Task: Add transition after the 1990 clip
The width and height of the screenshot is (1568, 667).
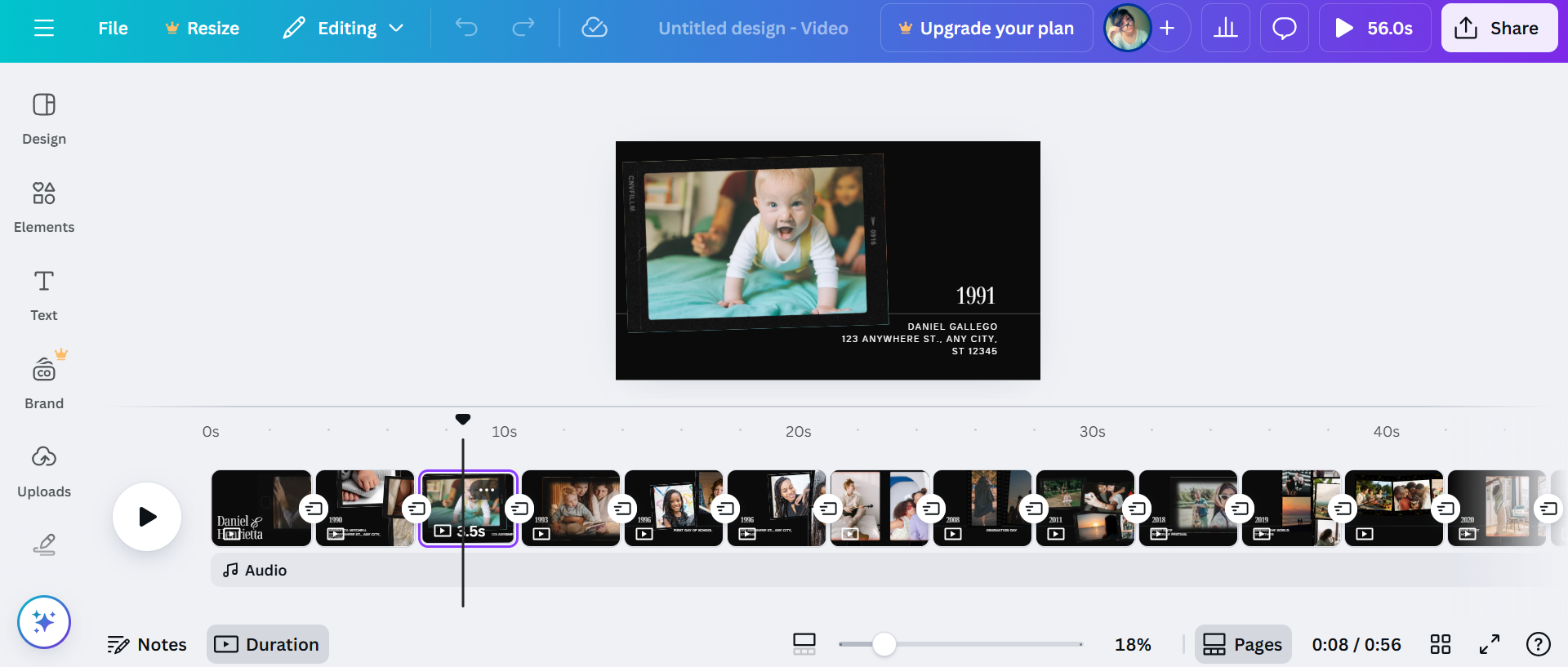Action: (416, 509)
